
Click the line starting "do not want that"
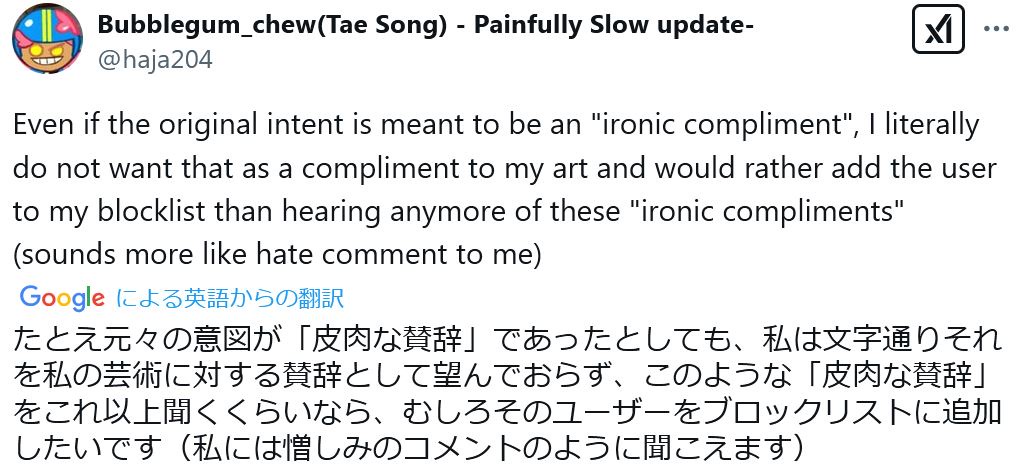click(x=505, y=168)
